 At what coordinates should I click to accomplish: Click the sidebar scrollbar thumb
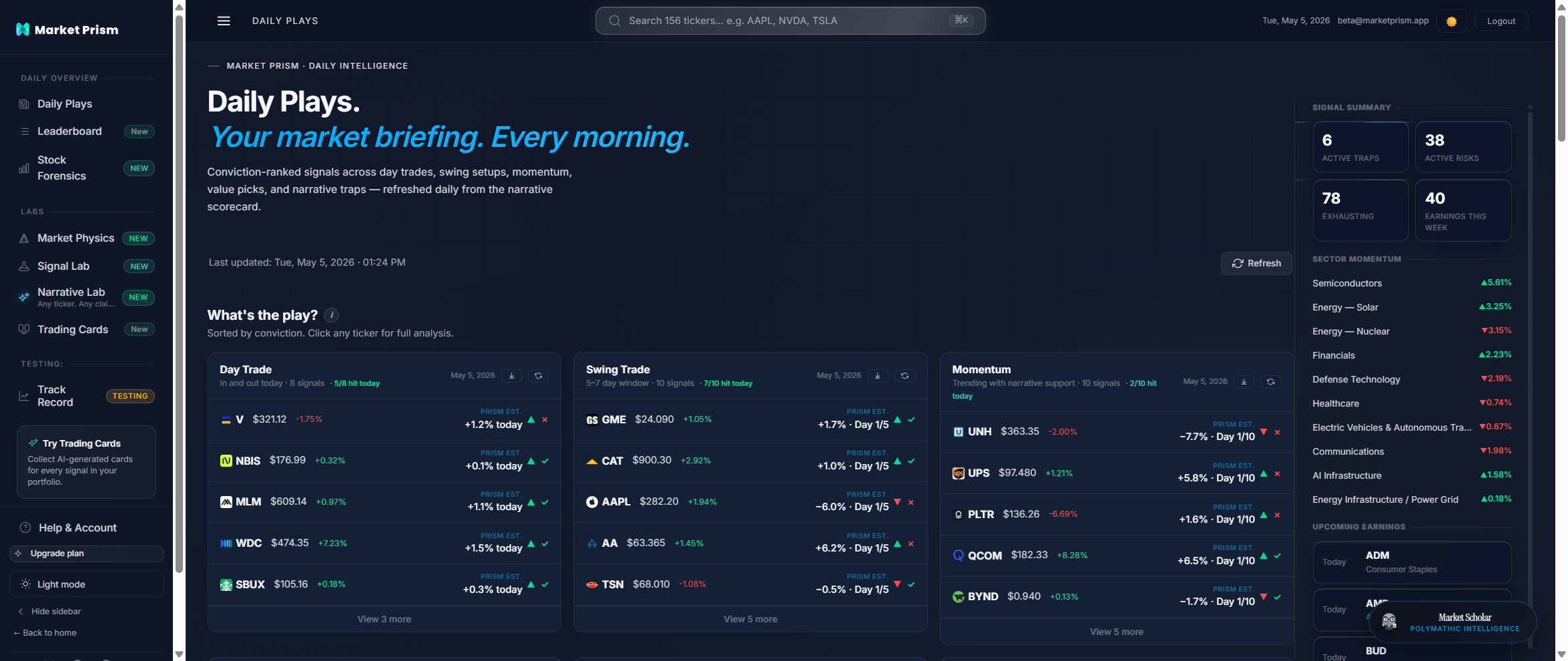(x=179, y=294)
